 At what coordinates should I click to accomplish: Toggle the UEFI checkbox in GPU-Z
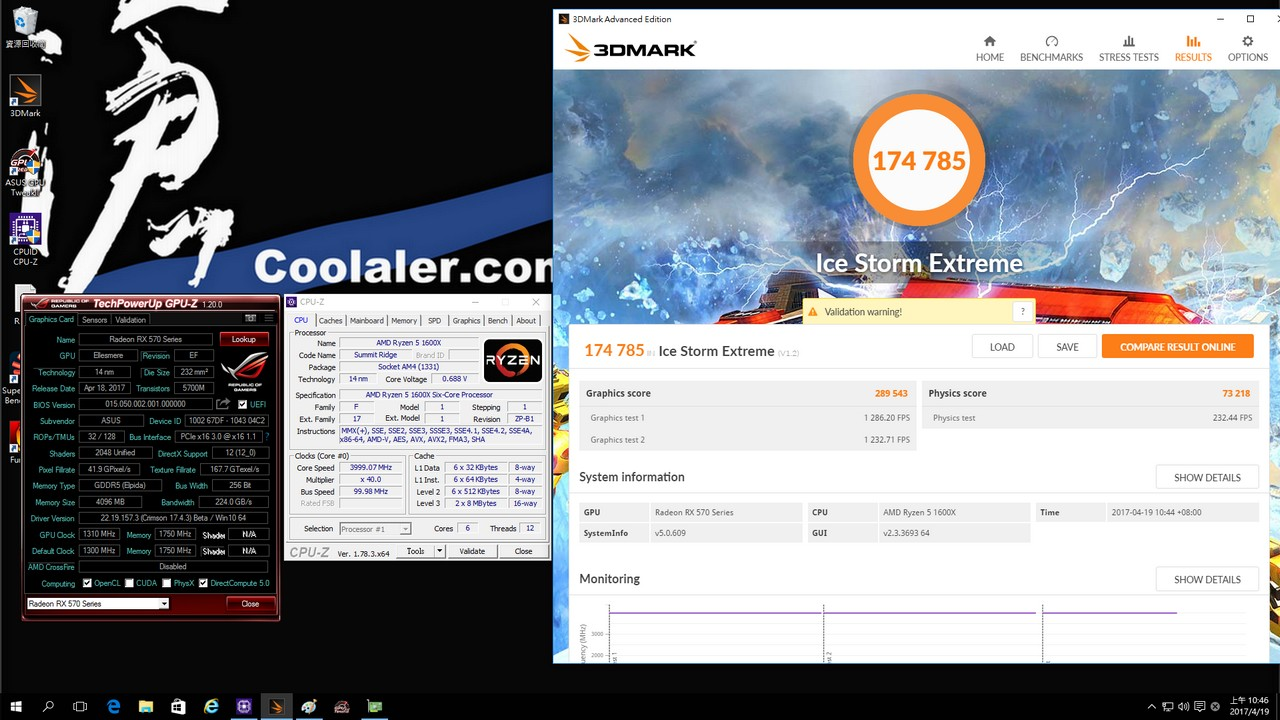242,404
